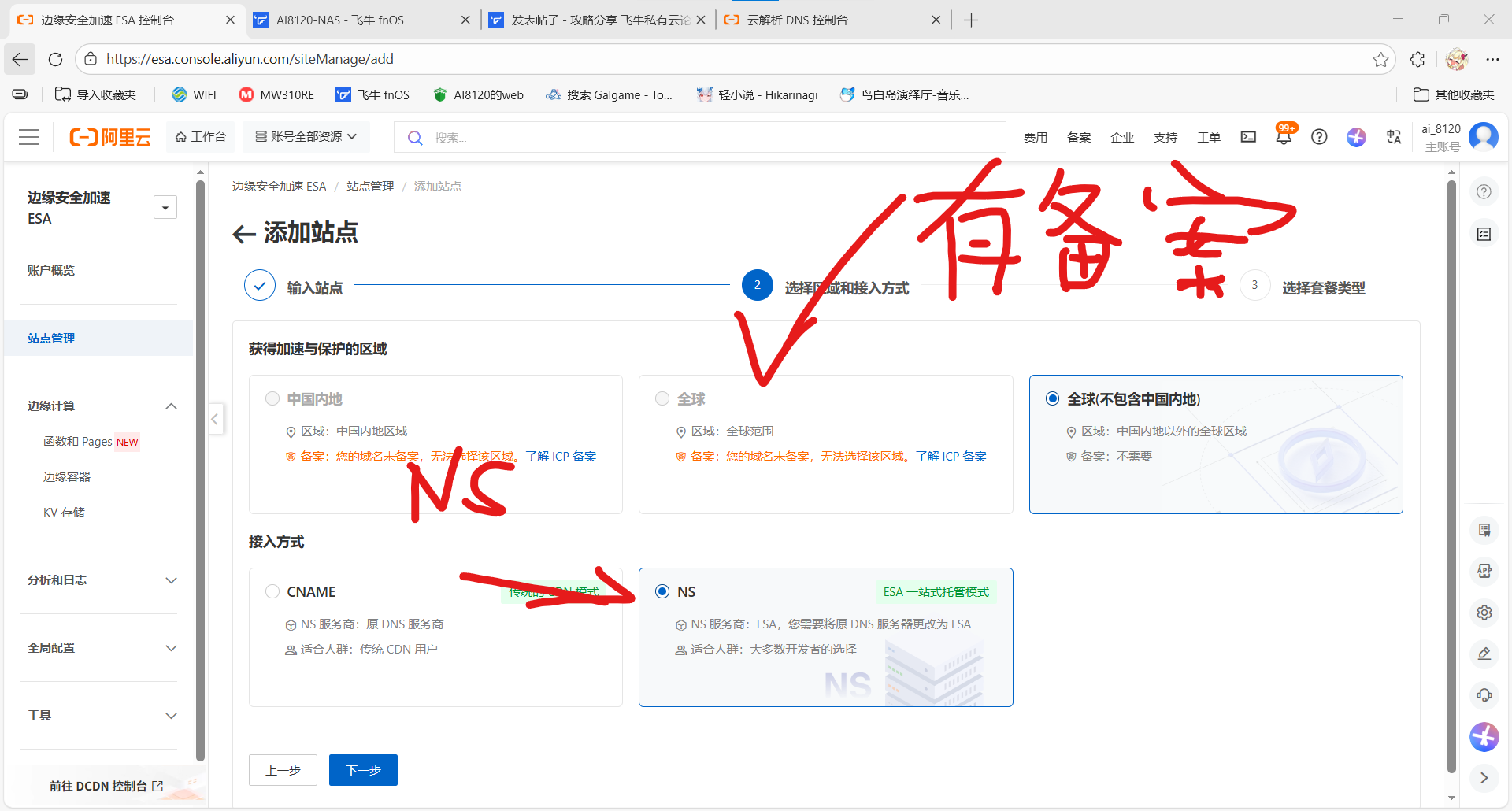
Task: Open a new browser tab
Action: (x=971, y=20)
